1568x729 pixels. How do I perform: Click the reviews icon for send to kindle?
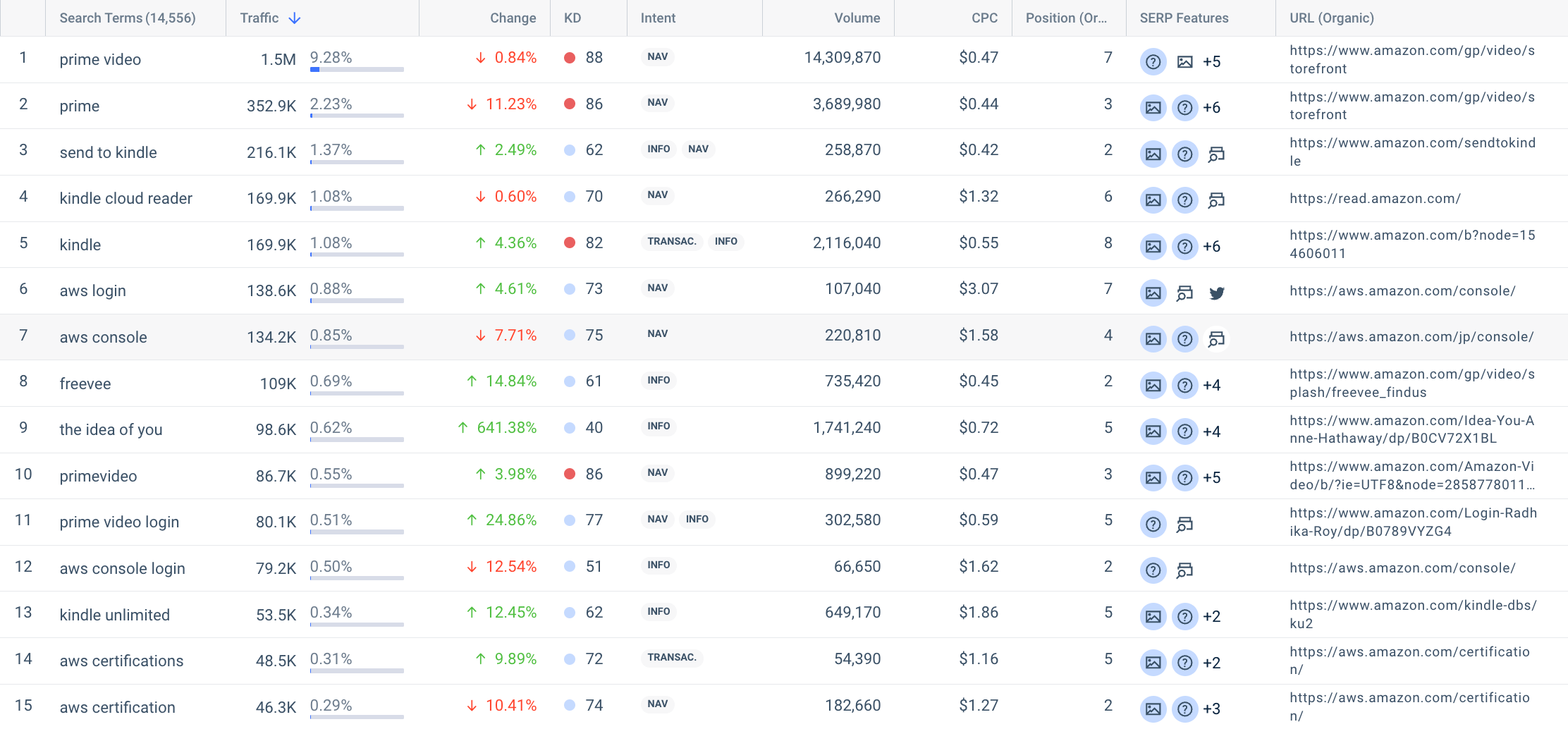tap(1216, 154)
